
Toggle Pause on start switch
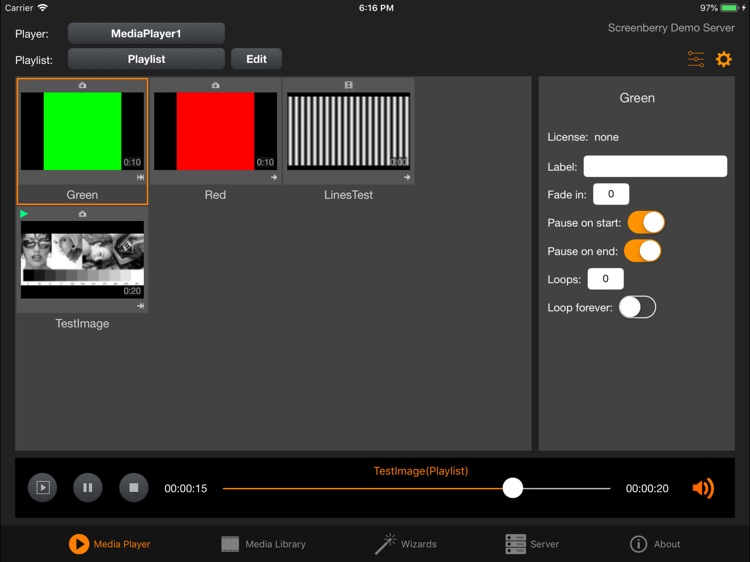646,222
